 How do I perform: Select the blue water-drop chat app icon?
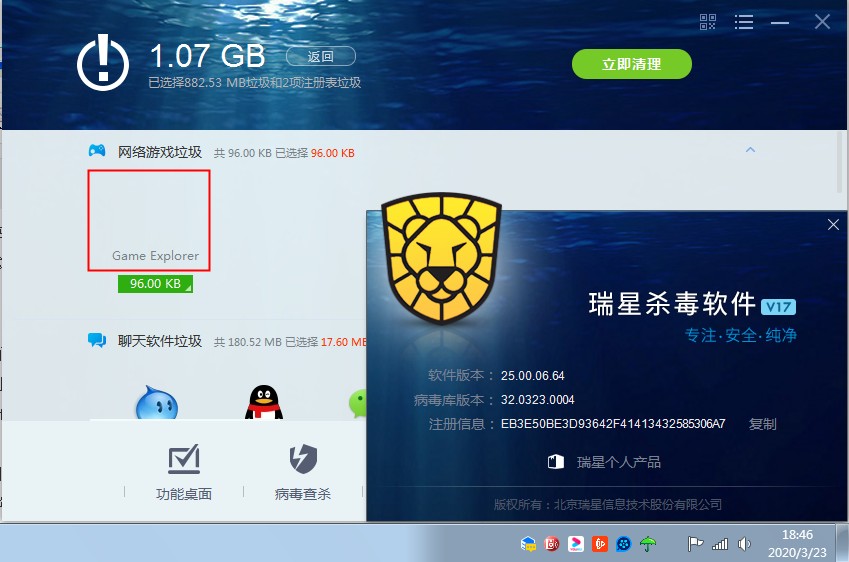156,403
